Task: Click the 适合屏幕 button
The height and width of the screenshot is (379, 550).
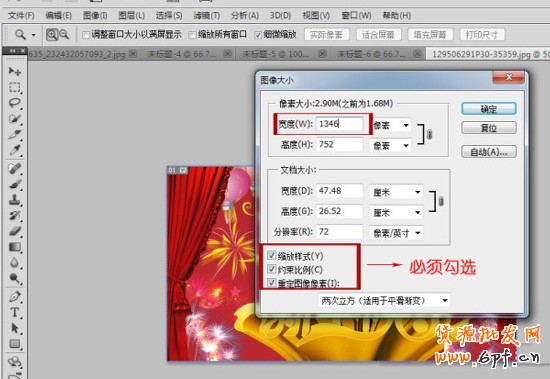Action: 378,35
